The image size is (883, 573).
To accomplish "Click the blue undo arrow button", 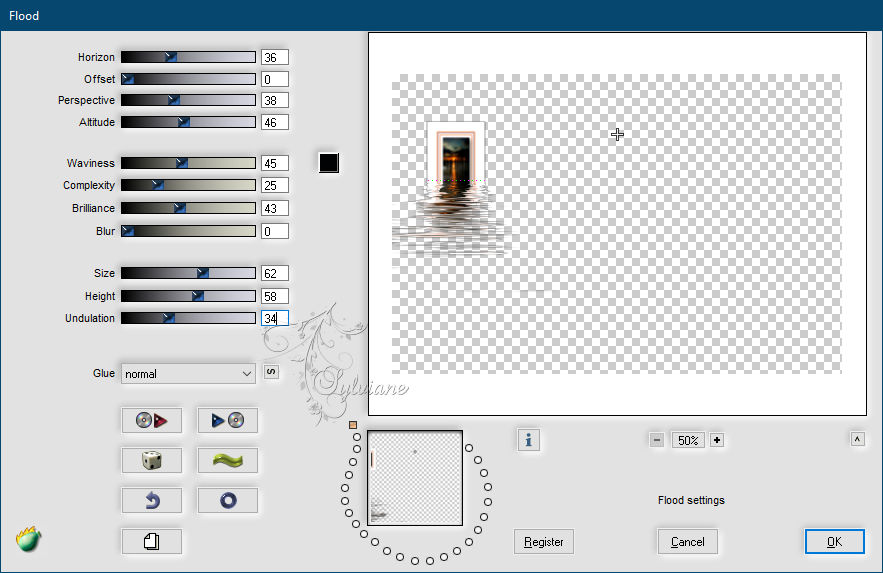I will tap(151, 500).
